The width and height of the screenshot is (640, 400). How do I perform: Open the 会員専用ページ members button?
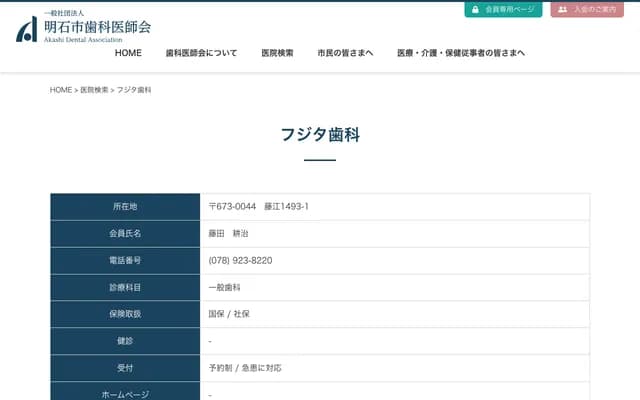503,9
